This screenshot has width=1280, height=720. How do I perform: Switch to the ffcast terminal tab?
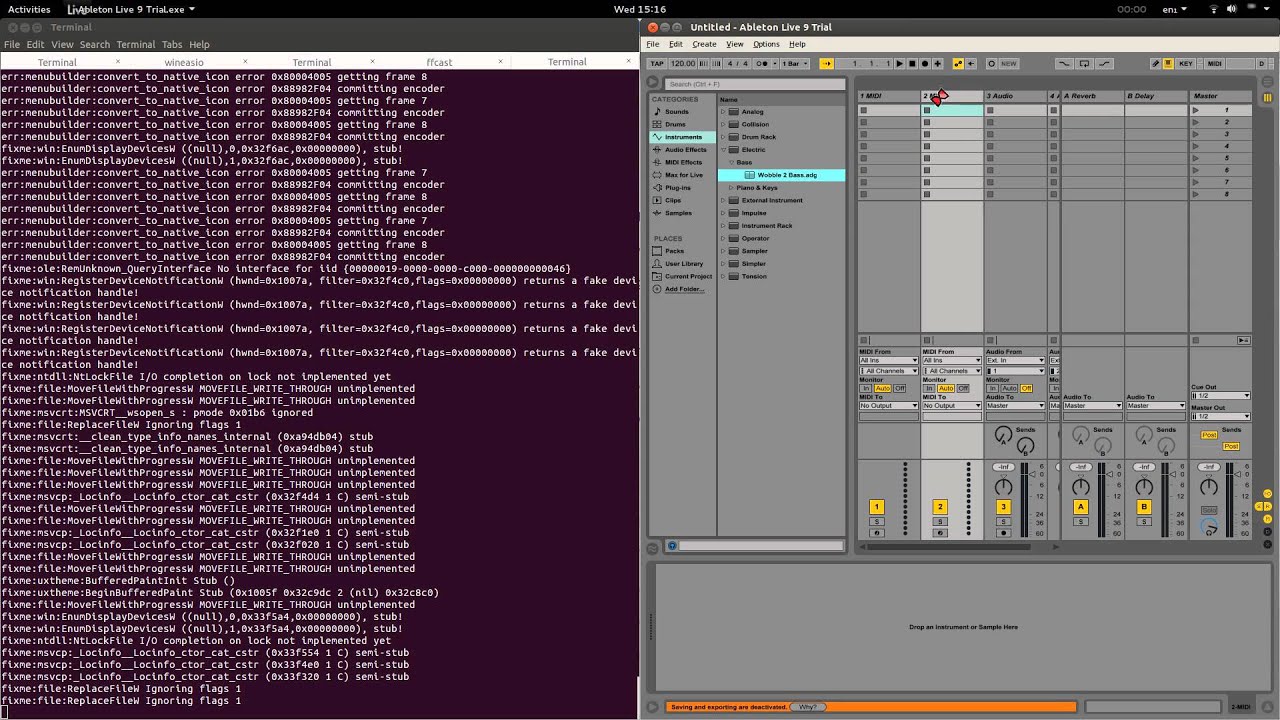439,62
